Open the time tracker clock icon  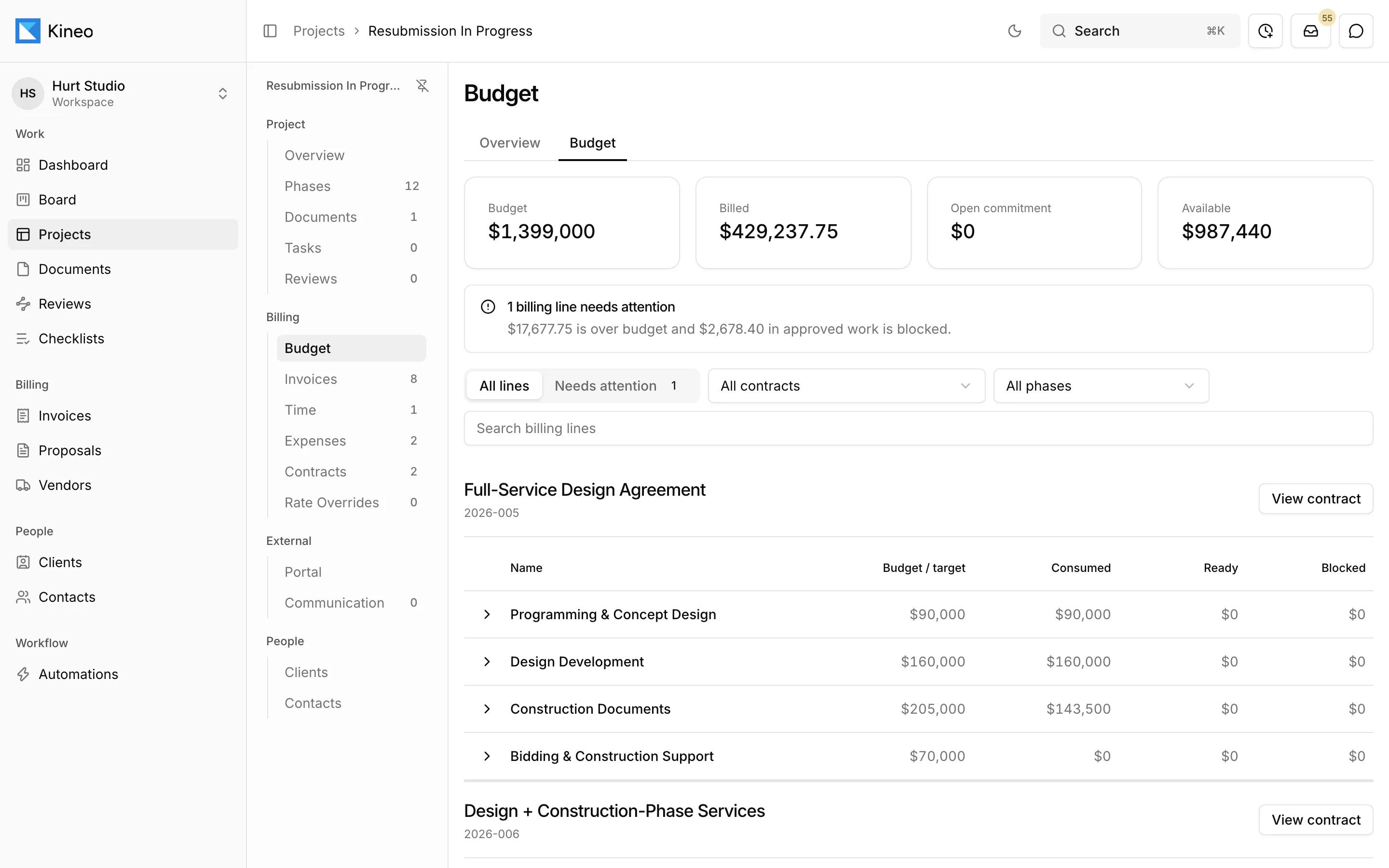point(1265,31)
